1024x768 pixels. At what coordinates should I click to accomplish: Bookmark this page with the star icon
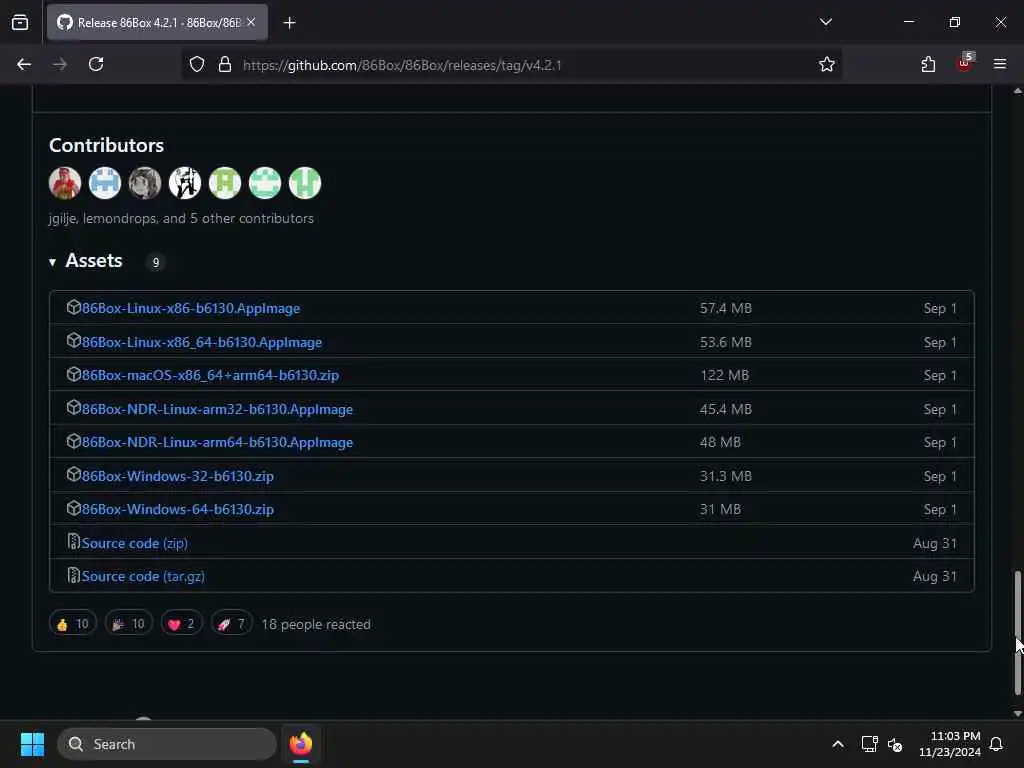[827, 64]
